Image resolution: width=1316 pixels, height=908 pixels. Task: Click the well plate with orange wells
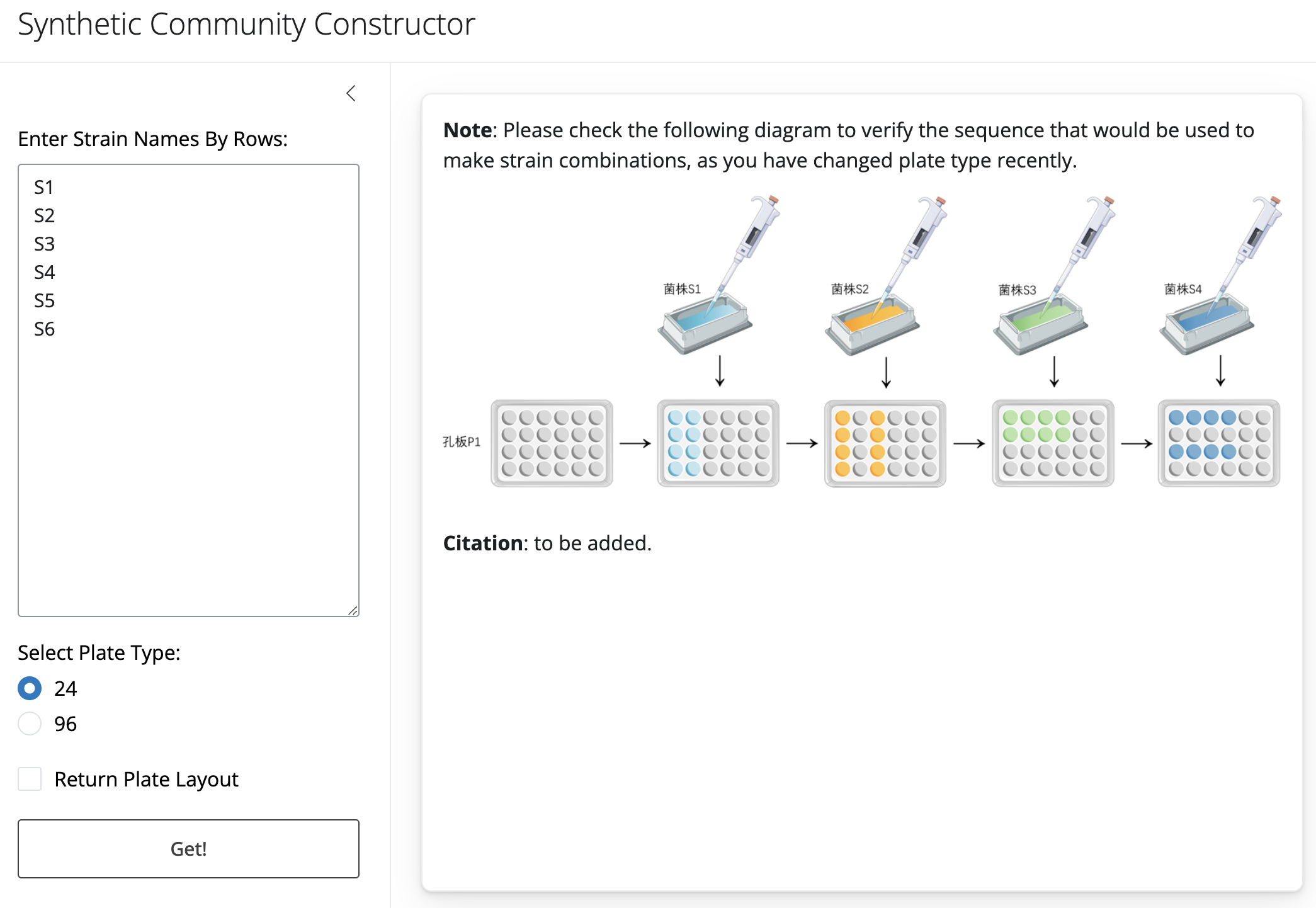pos(885,443)
